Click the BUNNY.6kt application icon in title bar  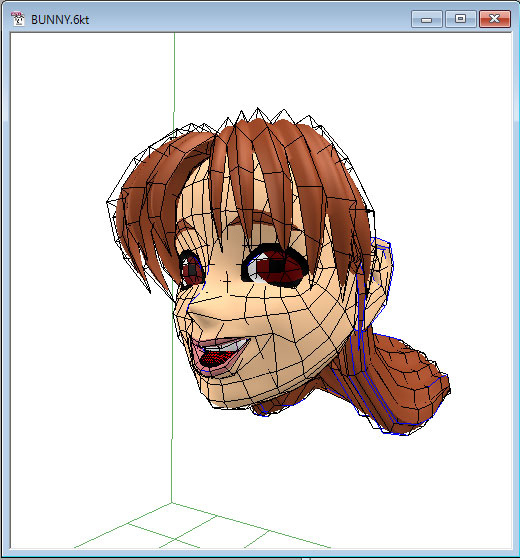(18, 19)
